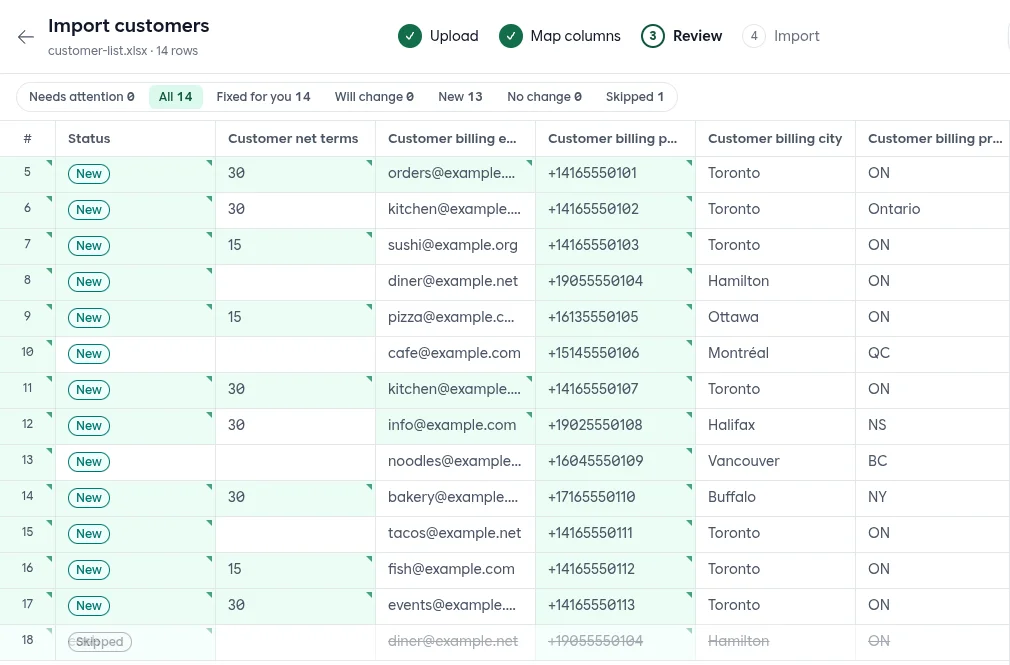Select the Ontario province cell in row 6
This screenshot has width=1010, height=665.
click(933, 209)
